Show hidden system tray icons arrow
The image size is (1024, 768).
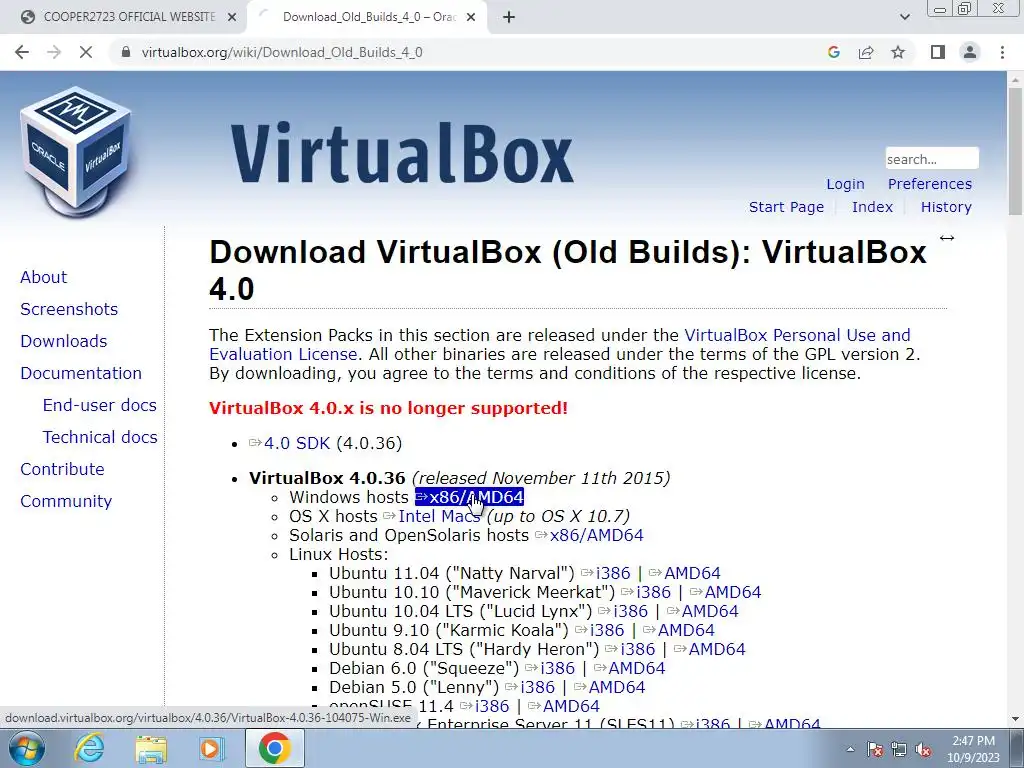(850, 749)
